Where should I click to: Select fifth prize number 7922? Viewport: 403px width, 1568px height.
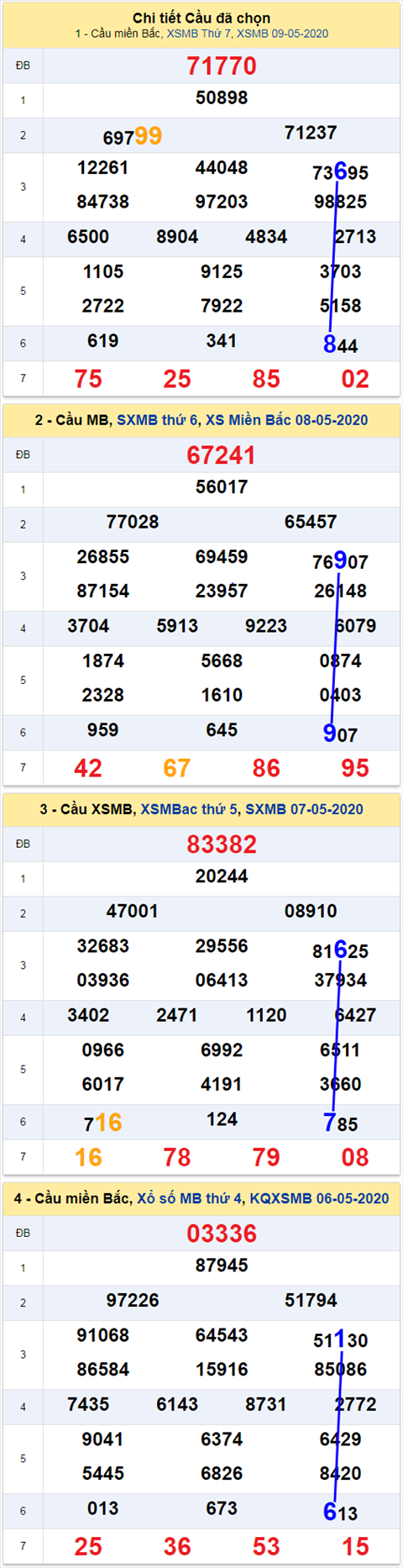[222, 307]
